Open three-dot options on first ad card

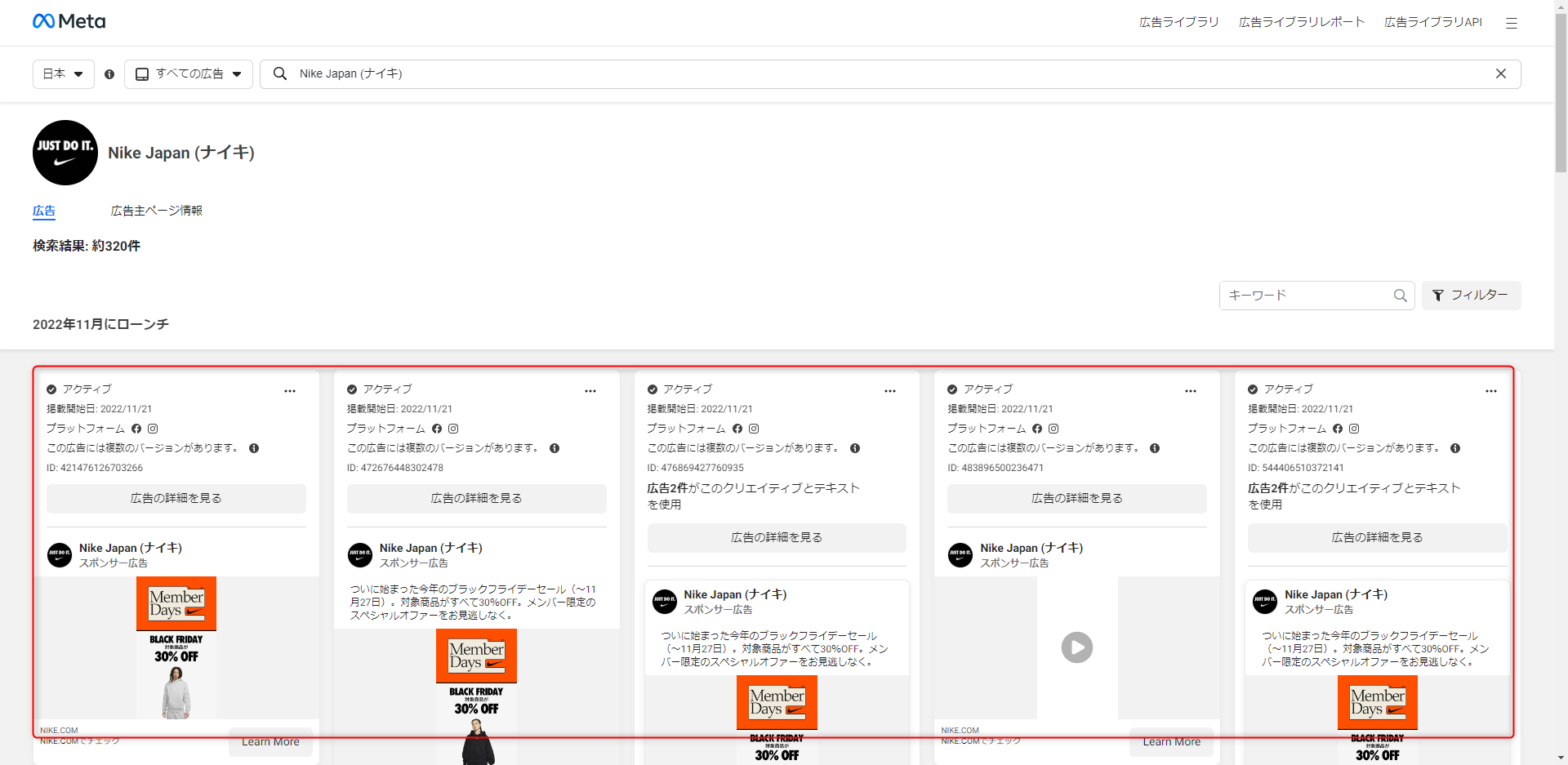[290, 391]
